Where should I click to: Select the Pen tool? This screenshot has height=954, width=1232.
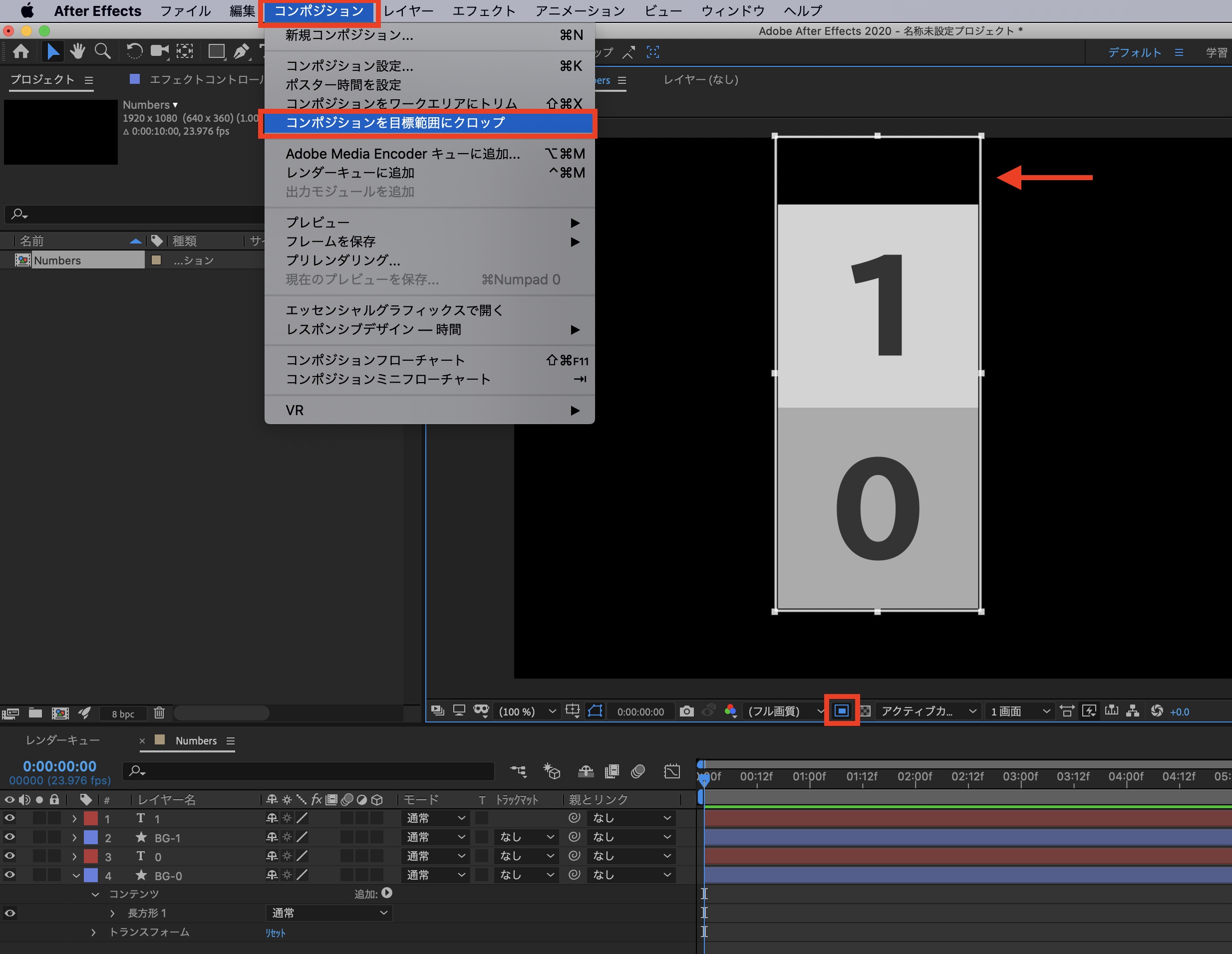pos(242,52)
